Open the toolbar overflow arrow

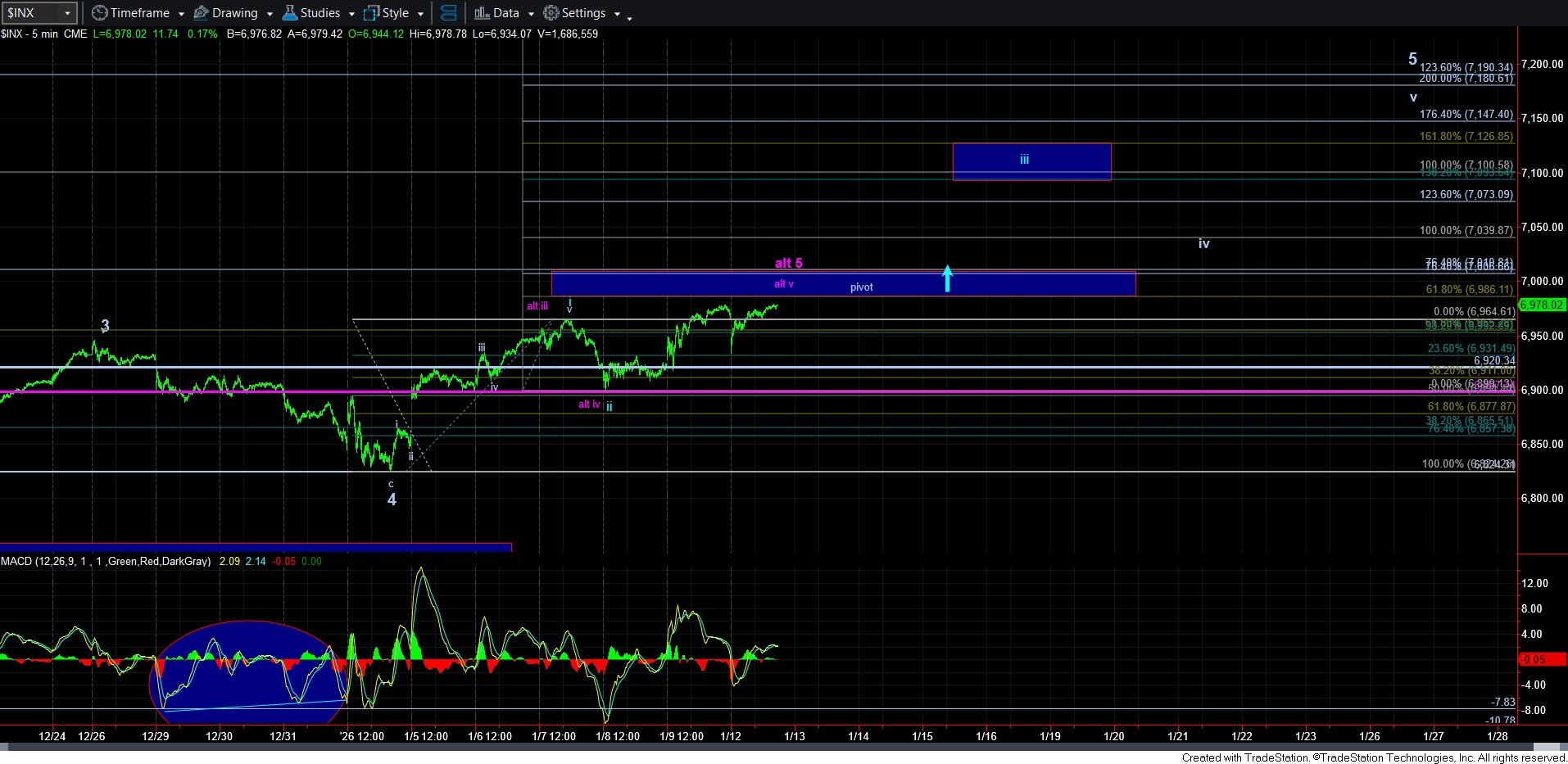629,18
